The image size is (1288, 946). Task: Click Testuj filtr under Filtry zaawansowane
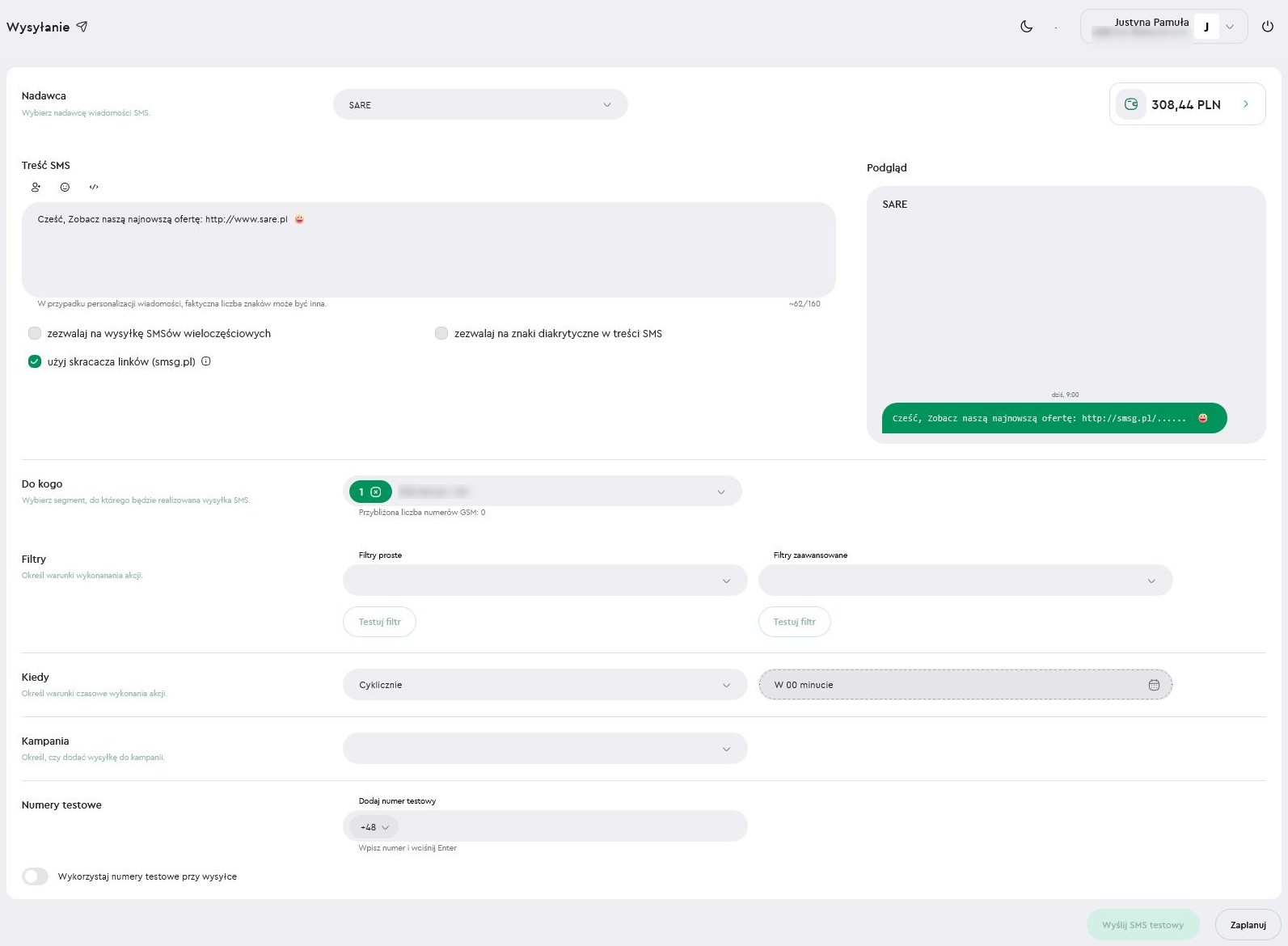[x=794, y=622]
